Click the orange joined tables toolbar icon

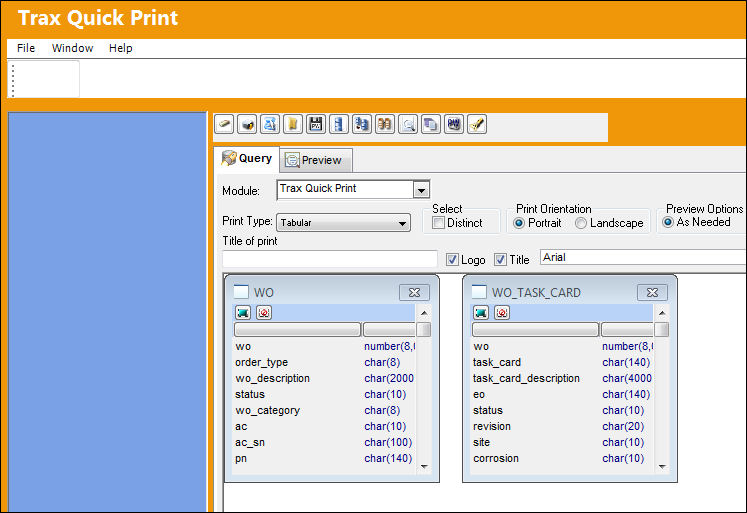pos(384,124)
